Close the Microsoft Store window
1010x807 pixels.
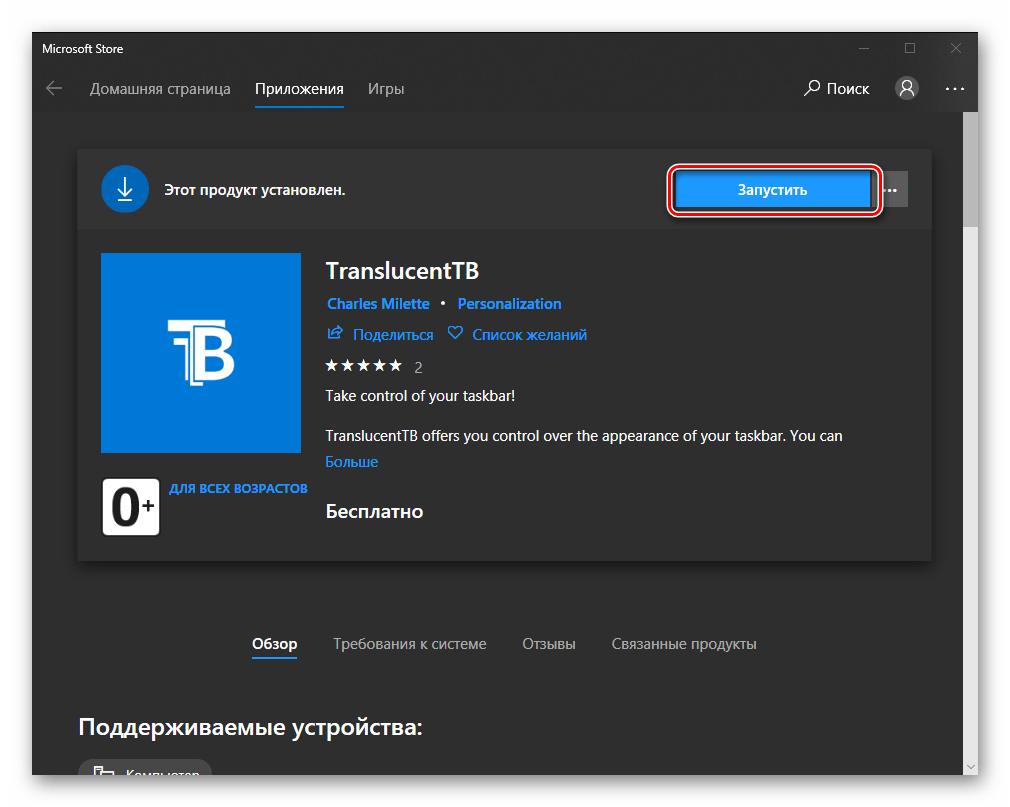955,48
